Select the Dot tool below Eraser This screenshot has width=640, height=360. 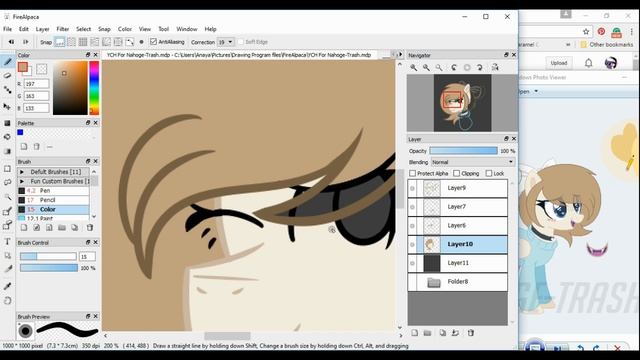pos(7,90)
